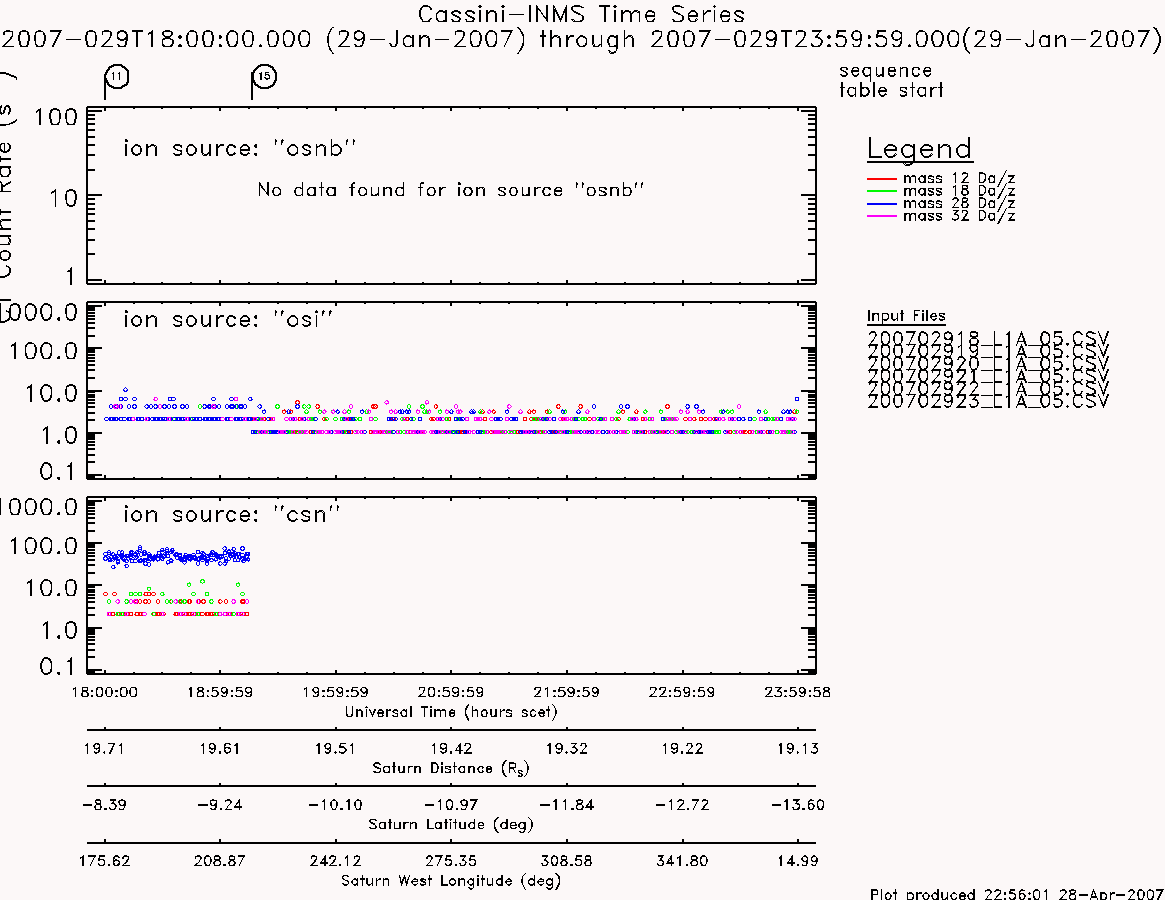Select the magenta mass 32 Da/z legend line
1165x900 pixels.
[882, 216]
